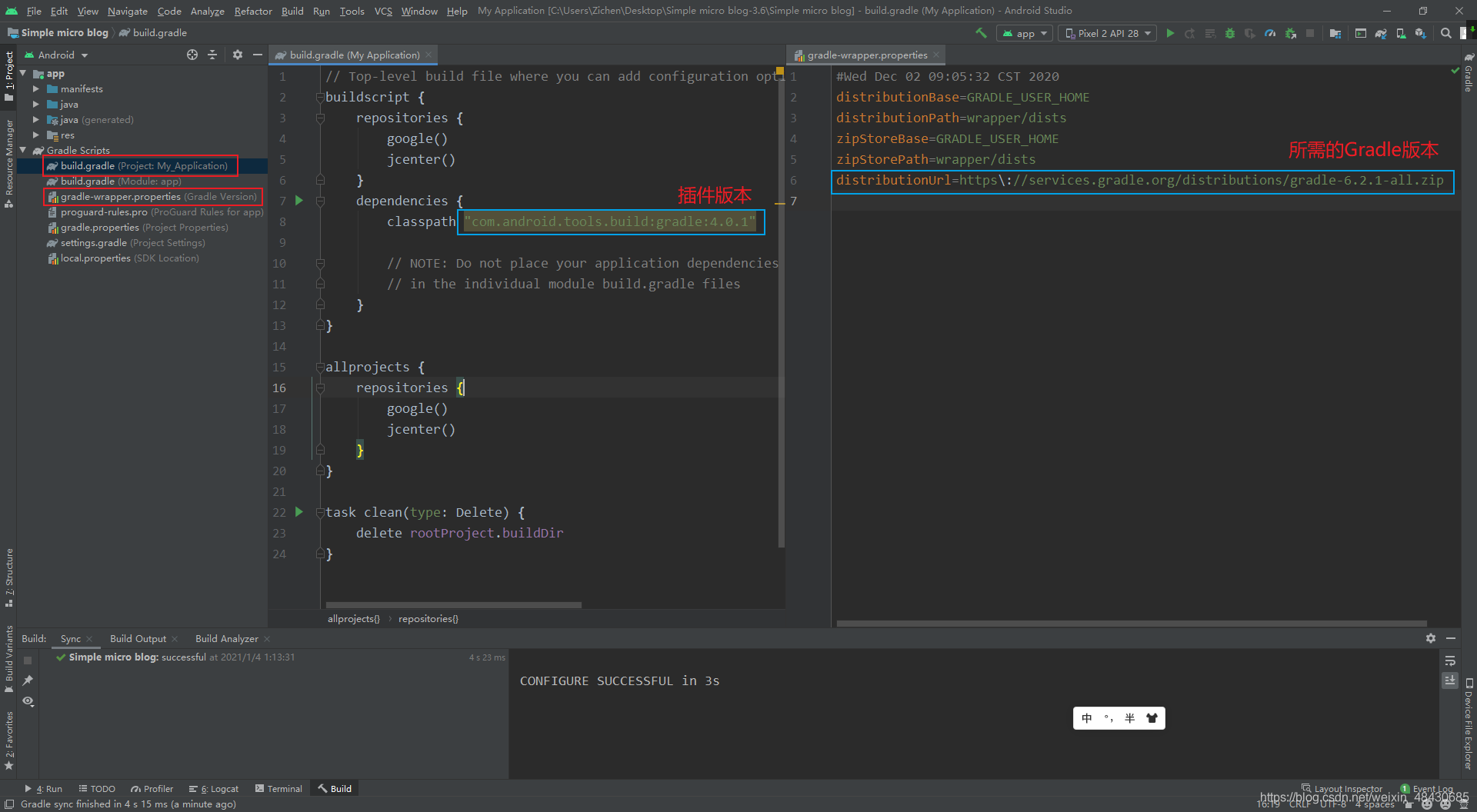Image resolution: width=1477 pixels, height=812 pixels.
Task: Open the Terminal tool window
Action: tap(278, 788)
